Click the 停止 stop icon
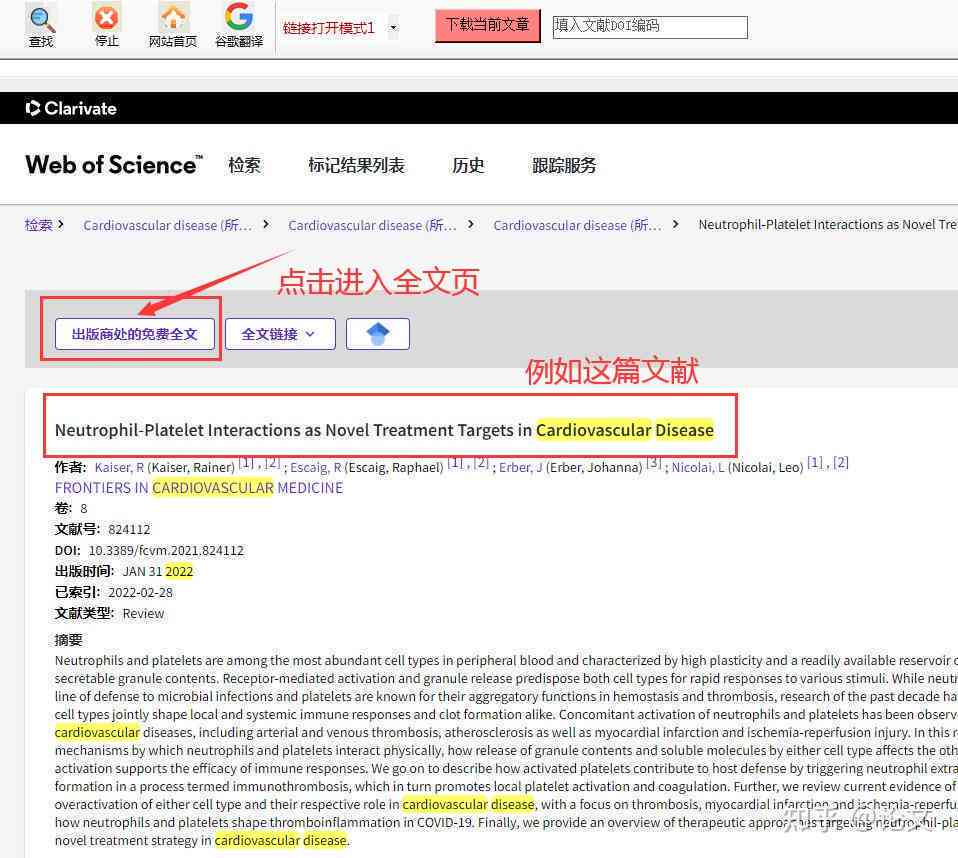The image size is (958, 858). [106, 18]
